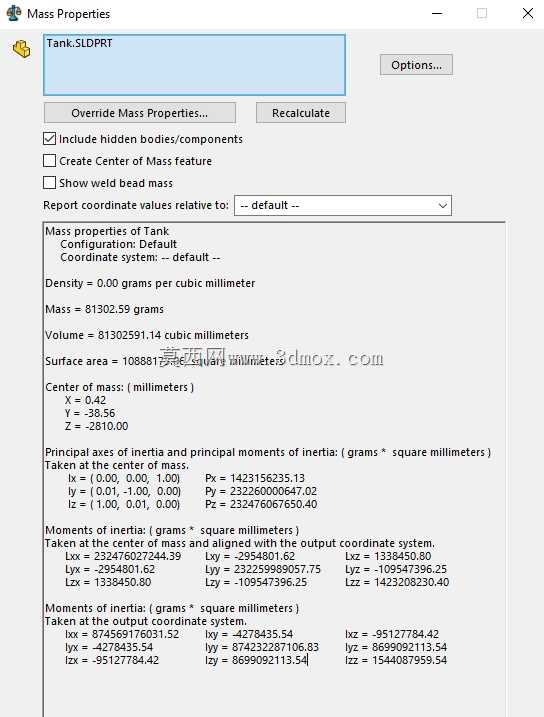Click the center of mass Y = -38.56
The image size is (544, 717).
(x=90, y=413)
